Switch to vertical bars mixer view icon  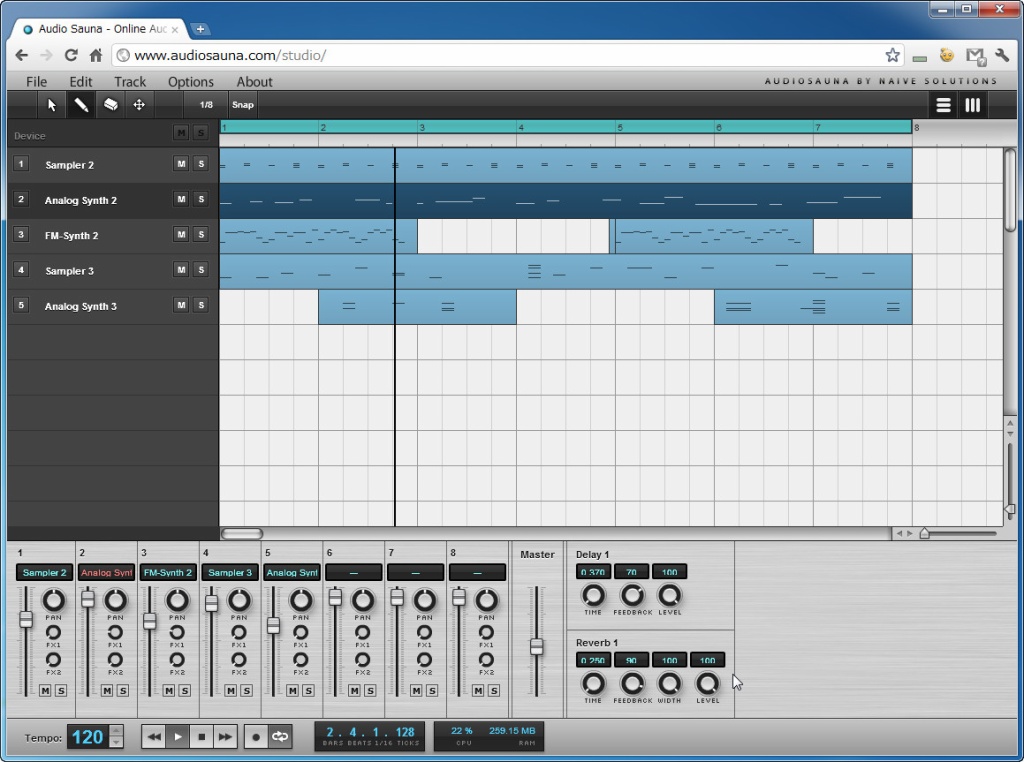click(x=973, y=105)
